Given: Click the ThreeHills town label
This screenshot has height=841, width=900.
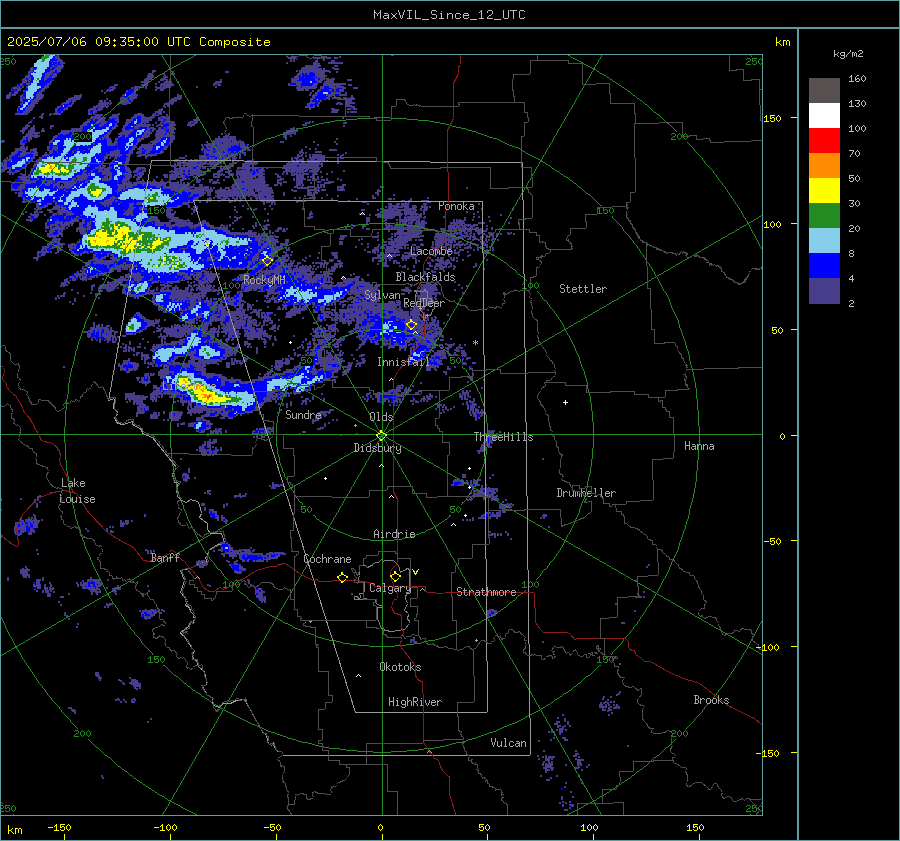Looking at the screenshot, I should pyautogui.click(x=503, y=437).
